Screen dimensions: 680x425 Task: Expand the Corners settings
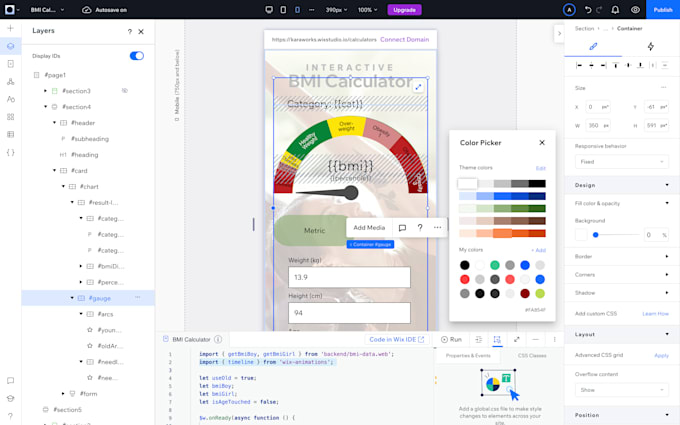pos(667,275)
